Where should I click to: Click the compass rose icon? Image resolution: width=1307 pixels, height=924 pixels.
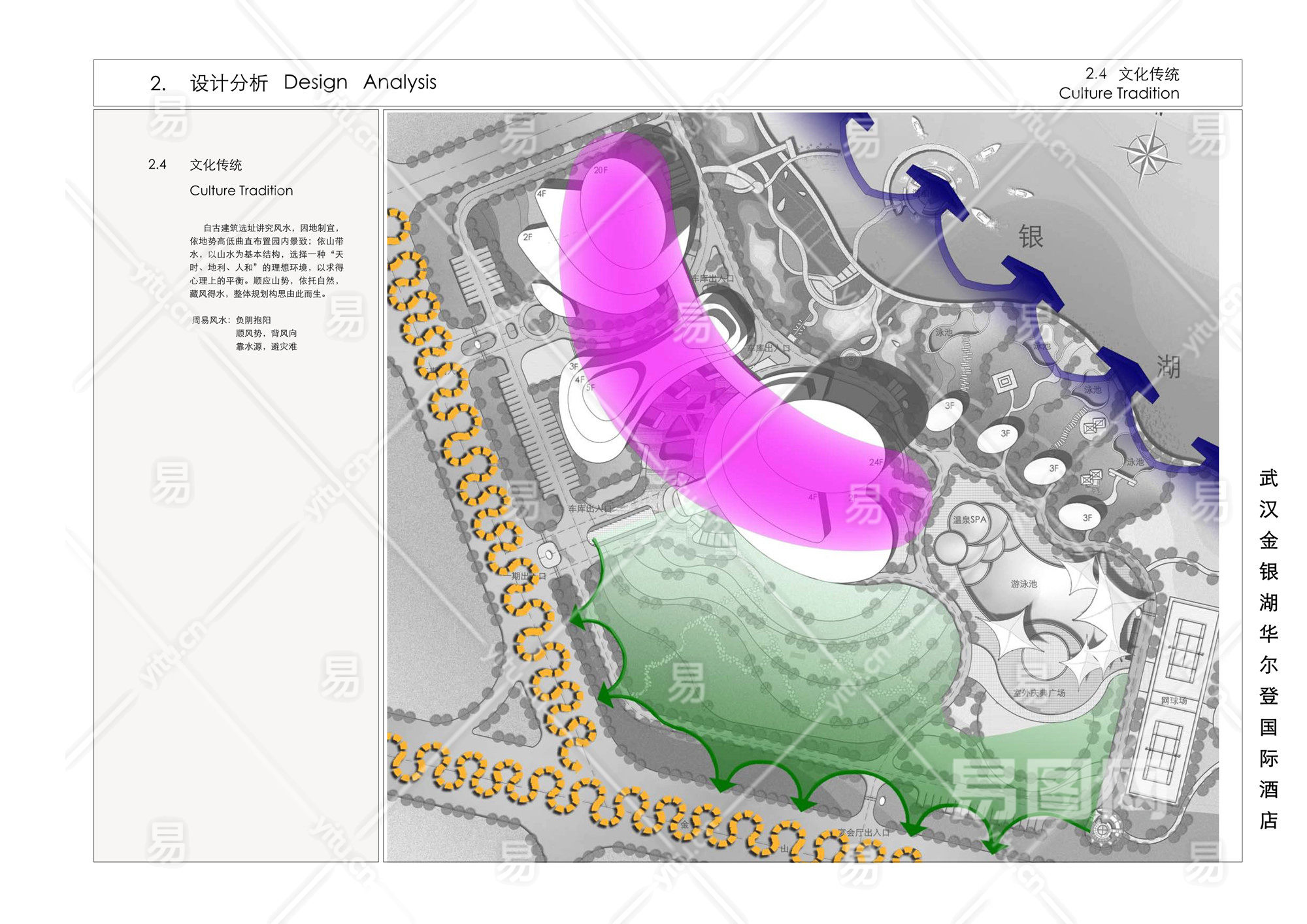tap(1147, 155)
